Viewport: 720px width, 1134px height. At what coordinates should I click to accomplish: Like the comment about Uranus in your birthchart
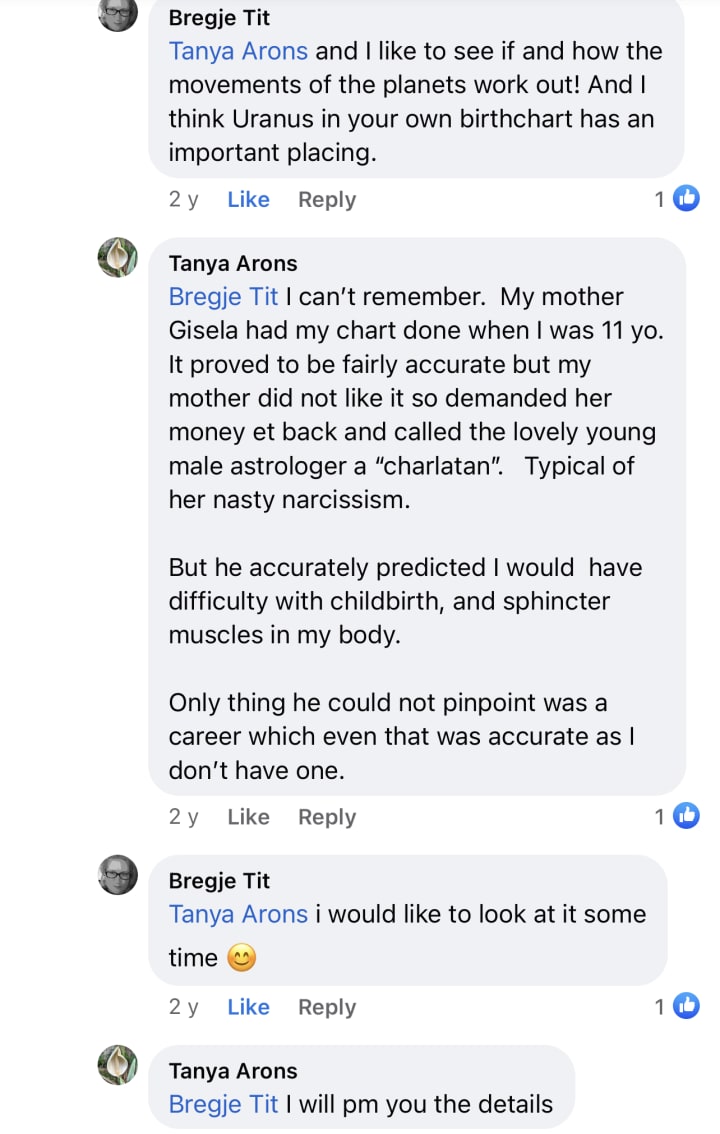coord(248,200)
